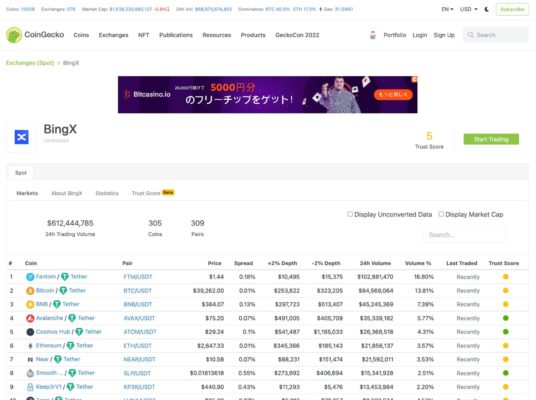This screenshot has width=536, height=400.
Task: Click the markets table Search field
Action: [464, 235]
